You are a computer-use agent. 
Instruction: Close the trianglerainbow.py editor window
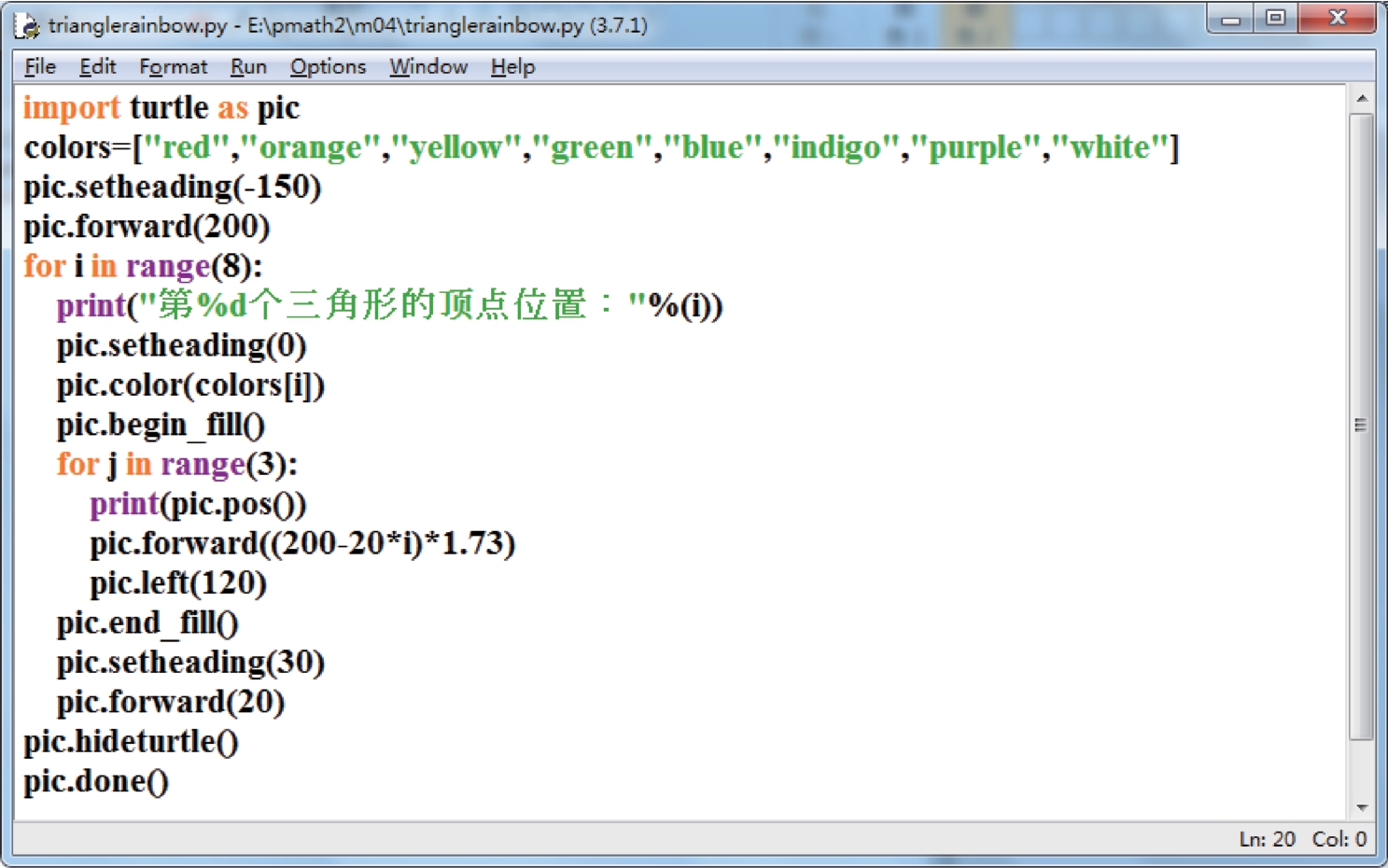[x=1338, y=19]
